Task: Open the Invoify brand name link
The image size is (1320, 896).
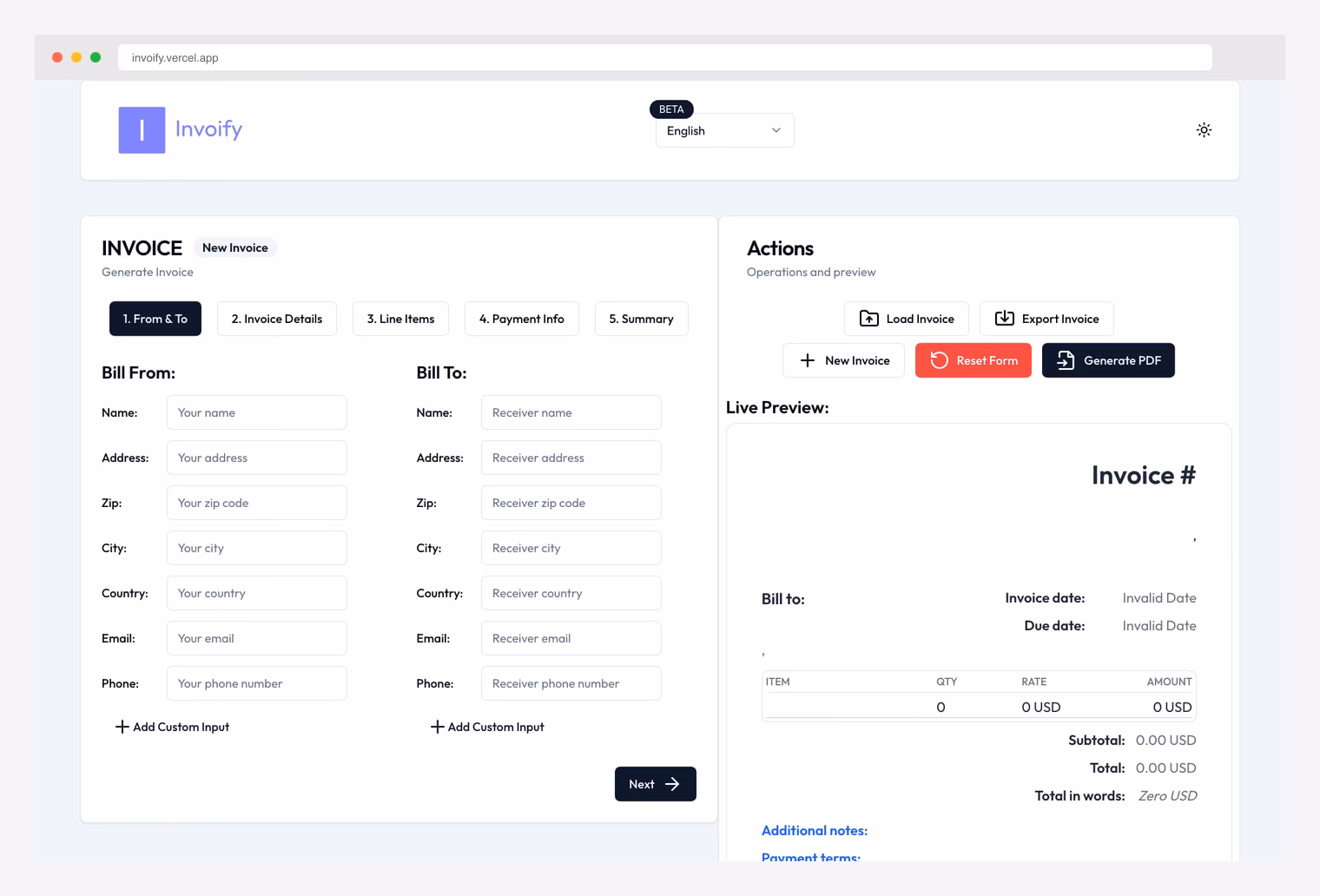Action: [208, 128]
